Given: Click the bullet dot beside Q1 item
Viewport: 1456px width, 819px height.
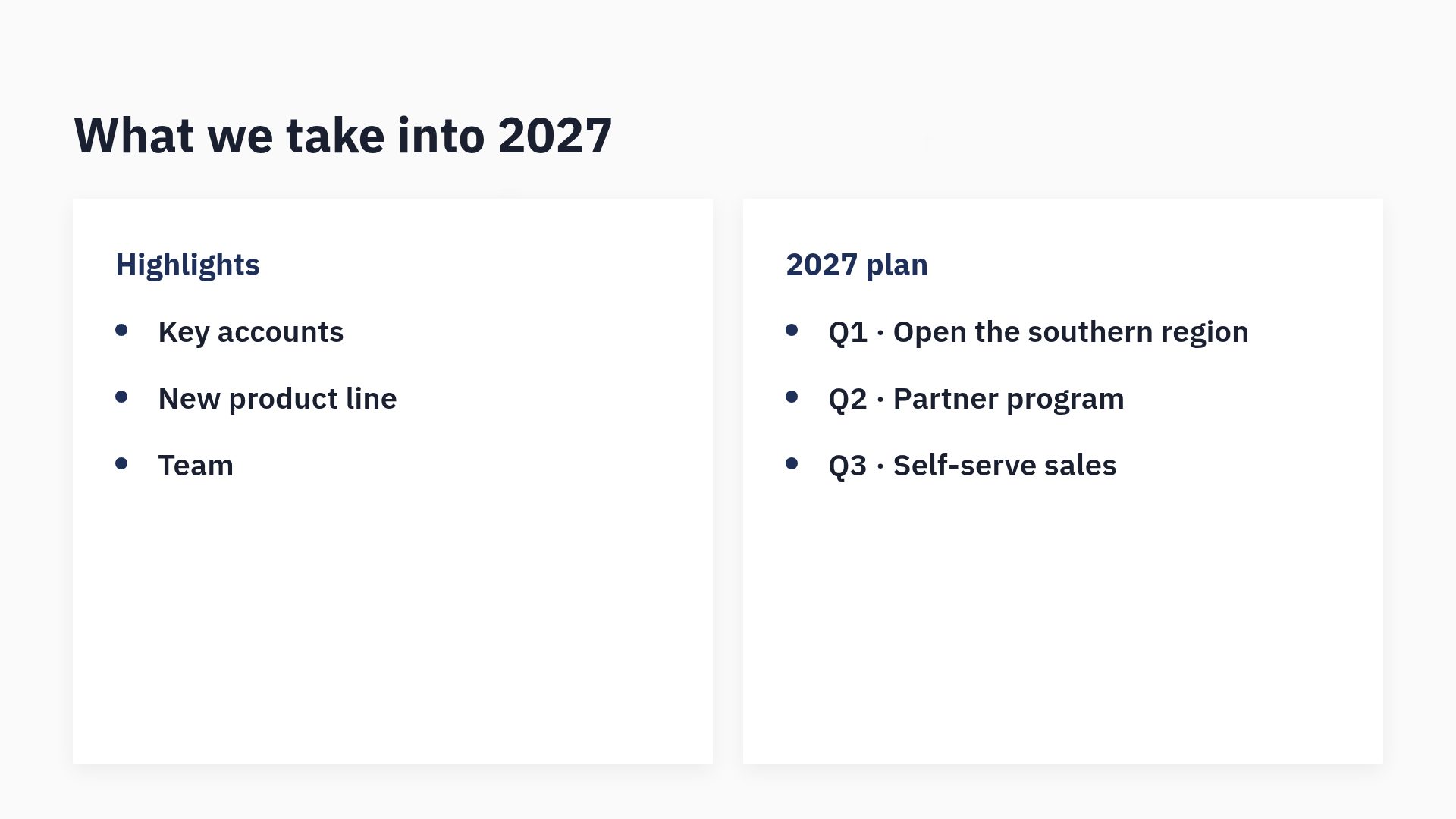Looking at the screenshot, I should [x=792, y=330].
